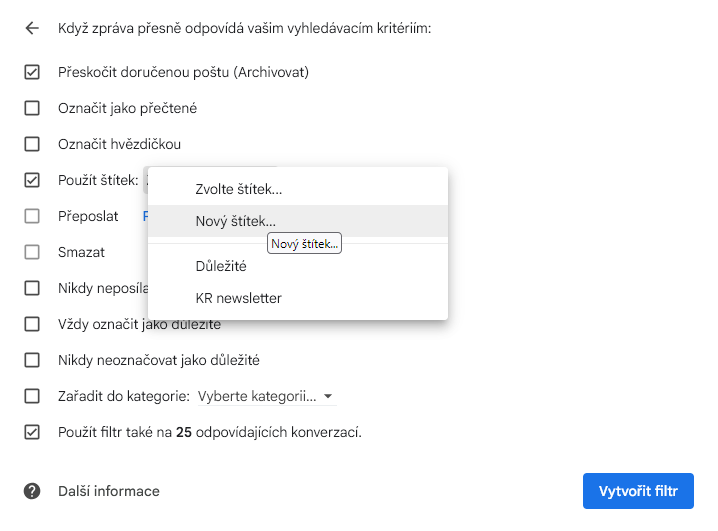Choose Zvolte štítek... from the menu
Viewport: 718px width, 531px height.
pos(239,189)
